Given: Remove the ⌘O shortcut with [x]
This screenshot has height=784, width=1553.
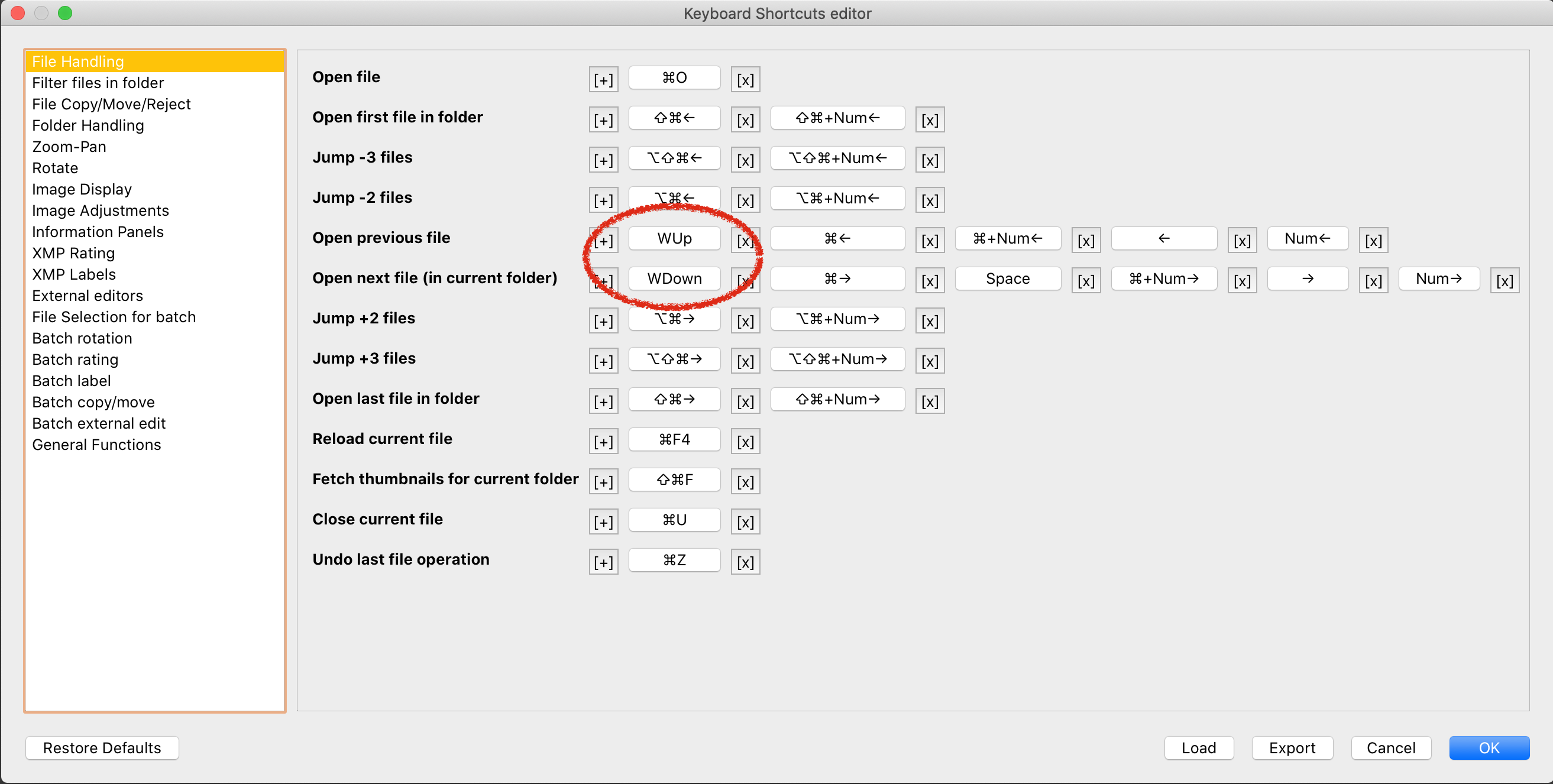Looking at the screenshot, I should [x=745, y=80].
